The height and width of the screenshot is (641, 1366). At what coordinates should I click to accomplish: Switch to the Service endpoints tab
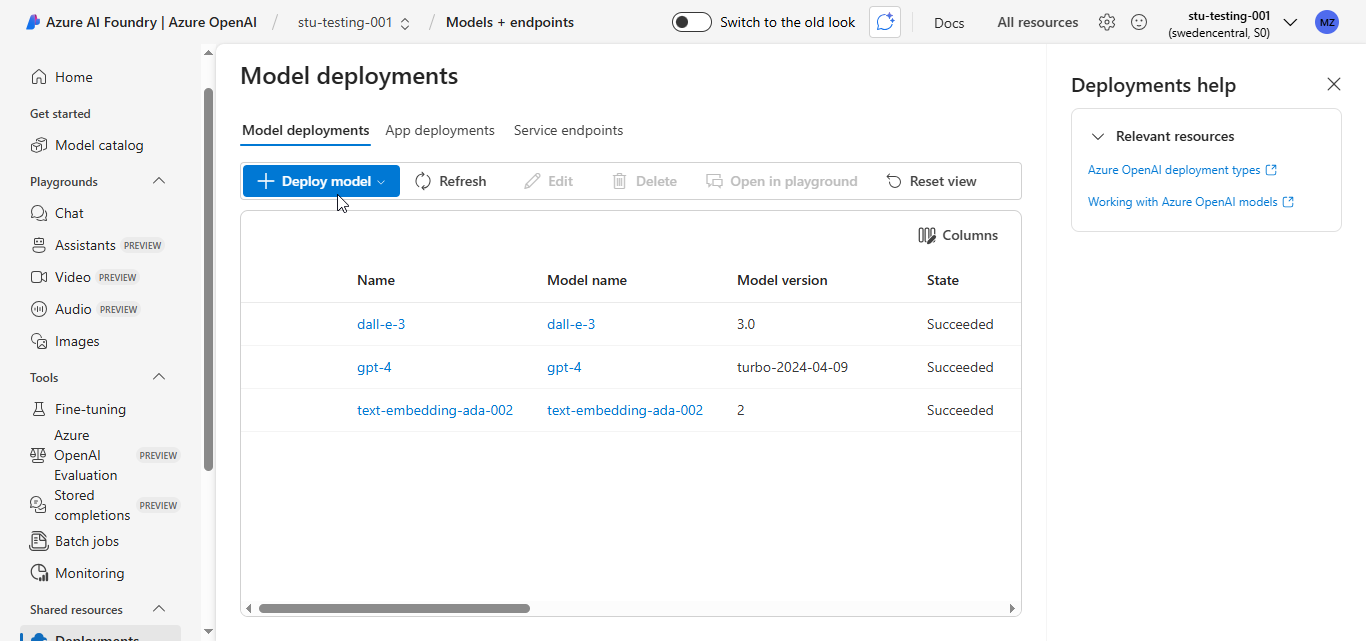coord(568,130)
